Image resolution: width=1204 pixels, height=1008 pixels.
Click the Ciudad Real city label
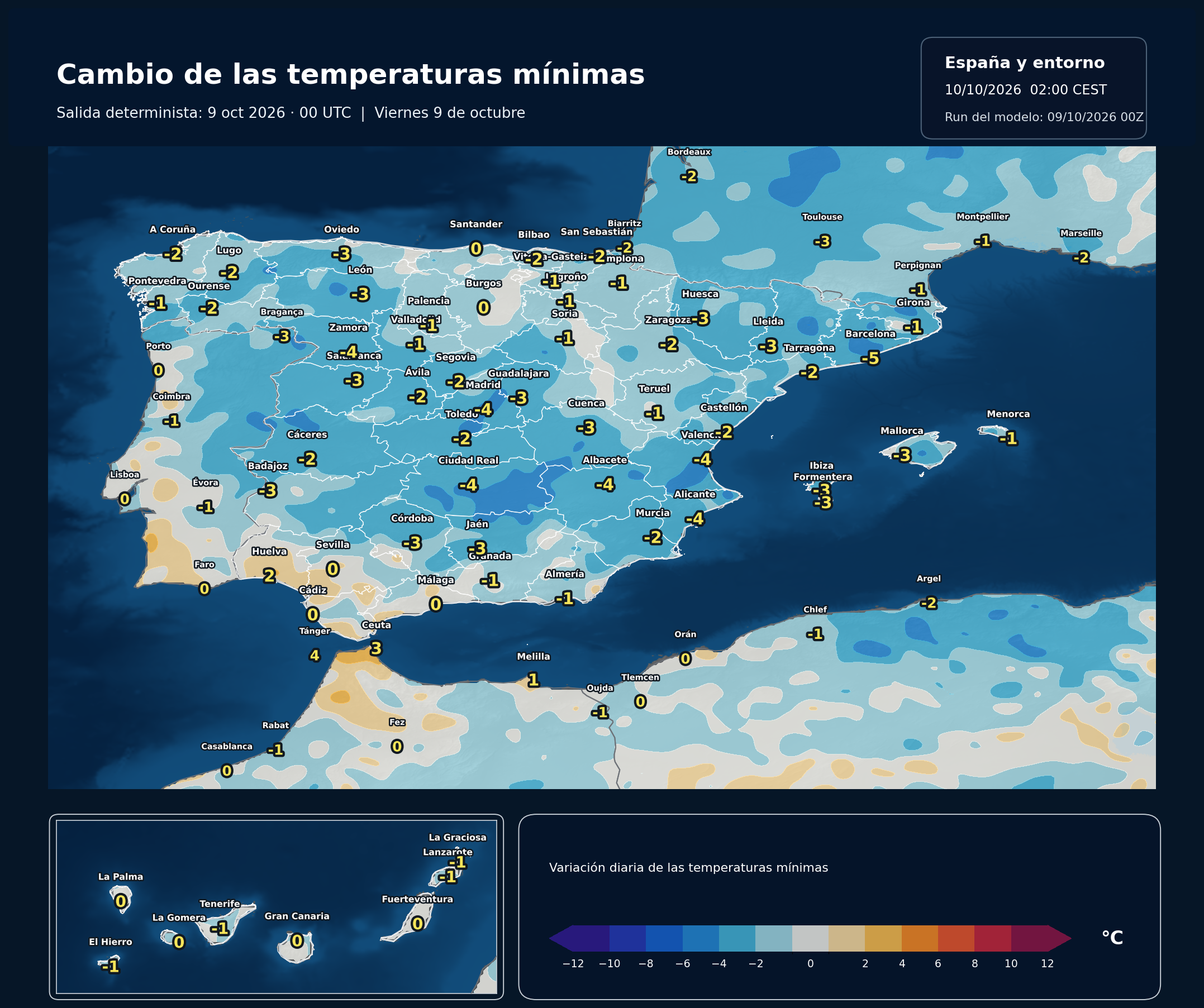(x=468, y=460)
